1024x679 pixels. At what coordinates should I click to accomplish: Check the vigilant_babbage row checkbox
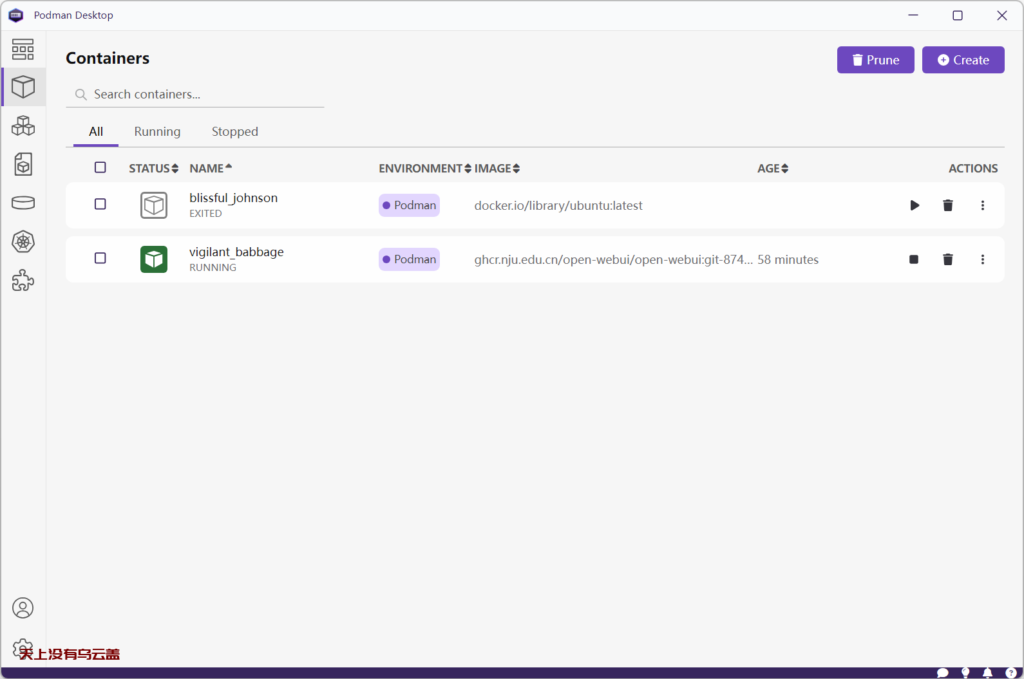pos(100,258)
